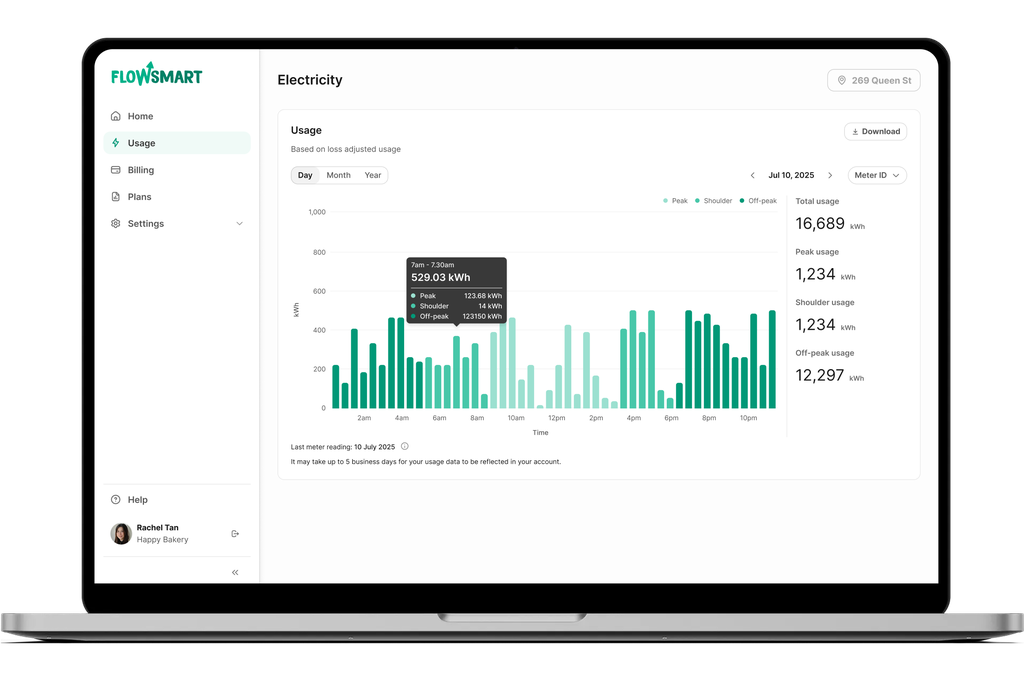The image size is (1024, 682).
Task: Collapse the sidebar with double chevron
Action: [235, 572]
